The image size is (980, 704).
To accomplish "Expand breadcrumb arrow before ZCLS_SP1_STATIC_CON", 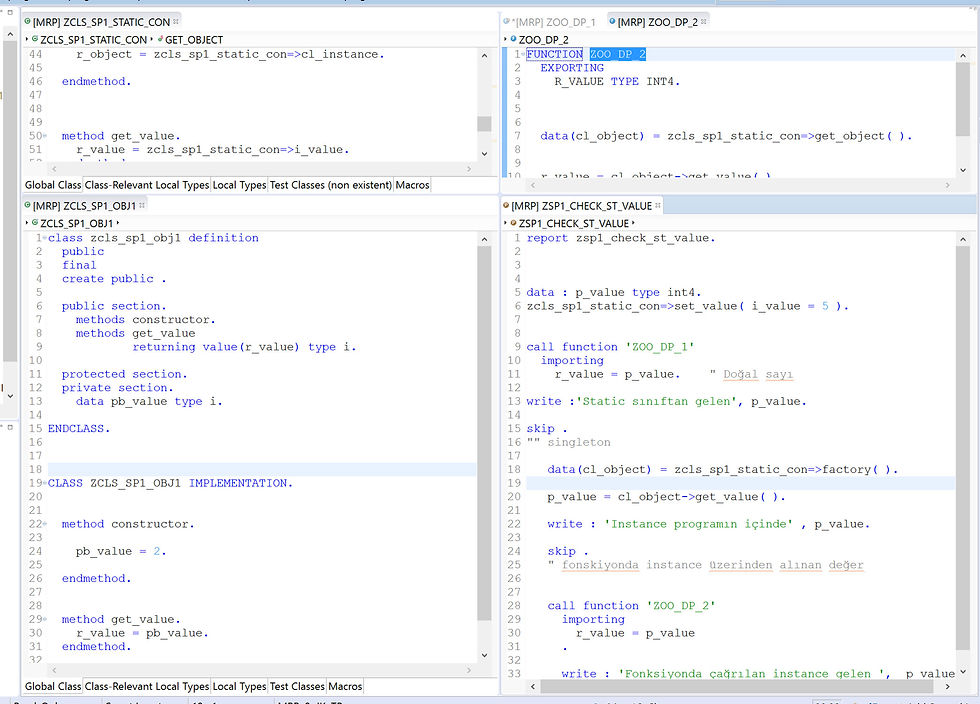I will [27, 39].
